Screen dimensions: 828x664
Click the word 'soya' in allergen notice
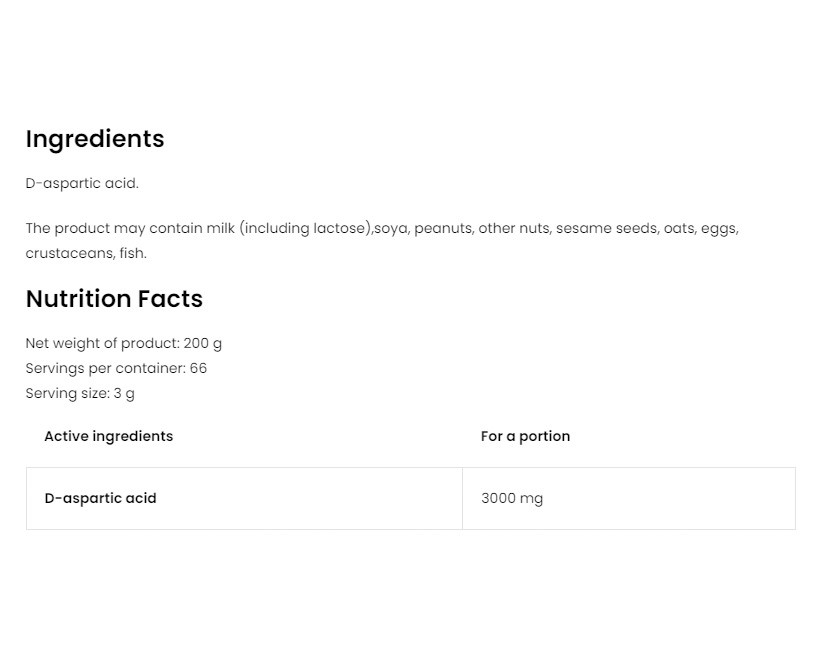coord(390,228)
